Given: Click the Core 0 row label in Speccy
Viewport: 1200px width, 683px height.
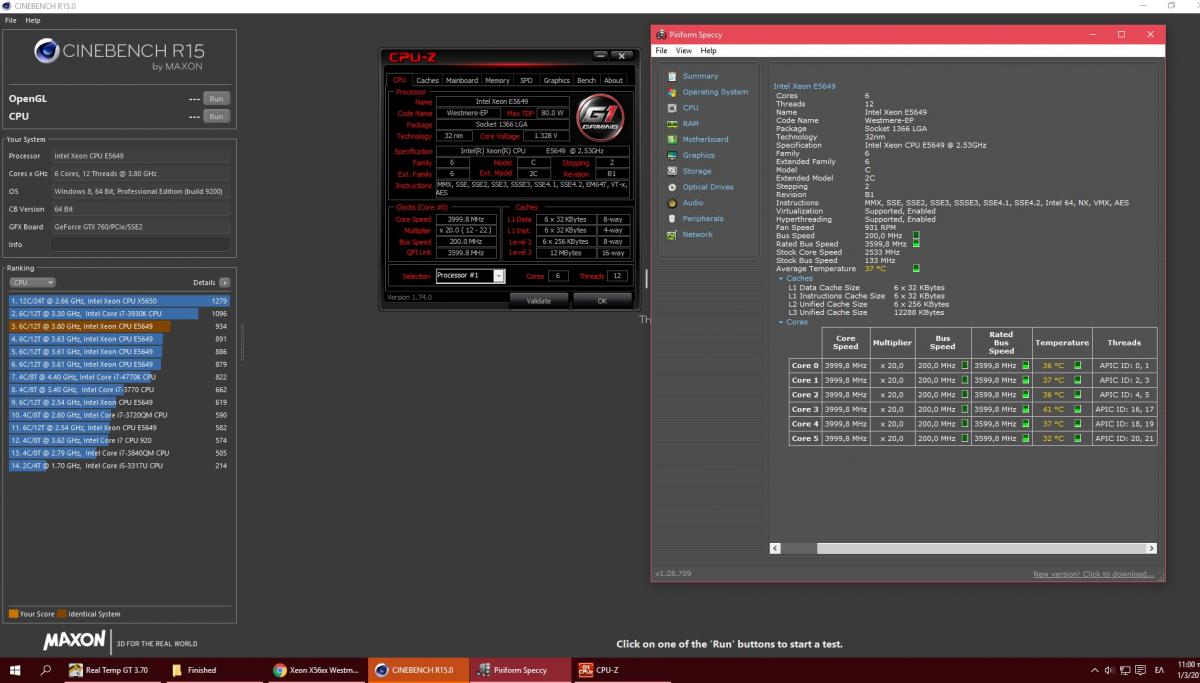Looking at the screenshot, I should coord(805,366).
